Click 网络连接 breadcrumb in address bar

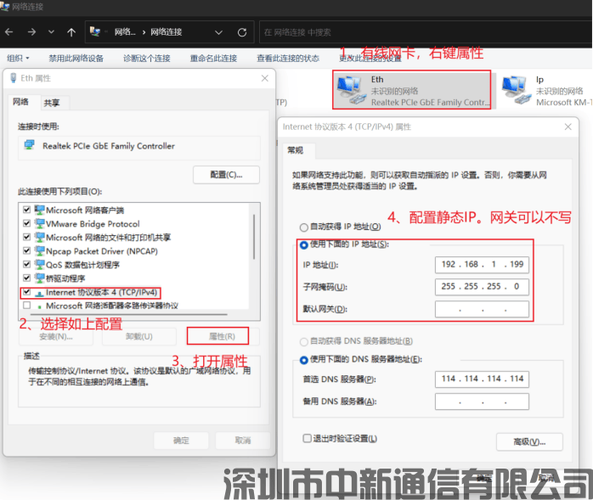(166, 32)
